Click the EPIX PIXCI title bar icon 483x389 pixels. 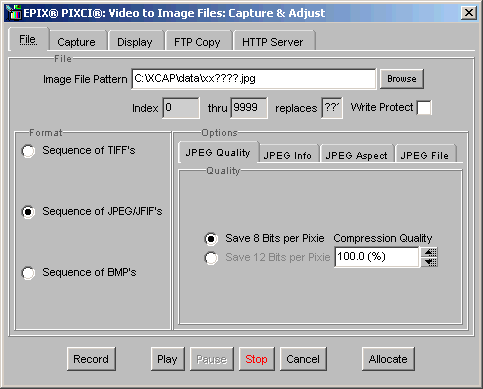(x=13, y=13)
